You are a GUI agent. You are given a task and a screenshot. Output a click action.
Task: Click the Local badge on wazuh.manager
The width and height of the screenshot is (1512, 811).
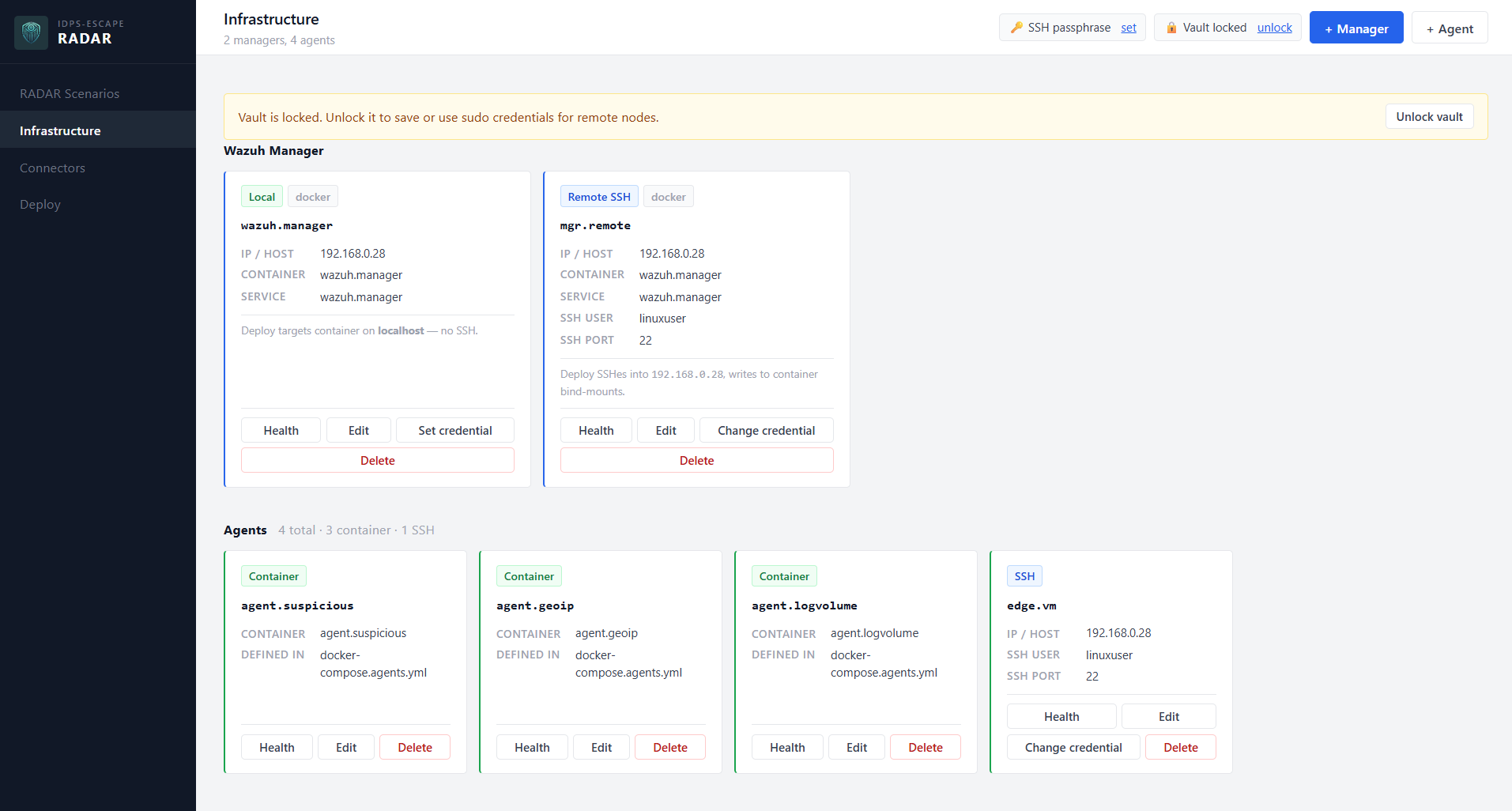(262, 196)
